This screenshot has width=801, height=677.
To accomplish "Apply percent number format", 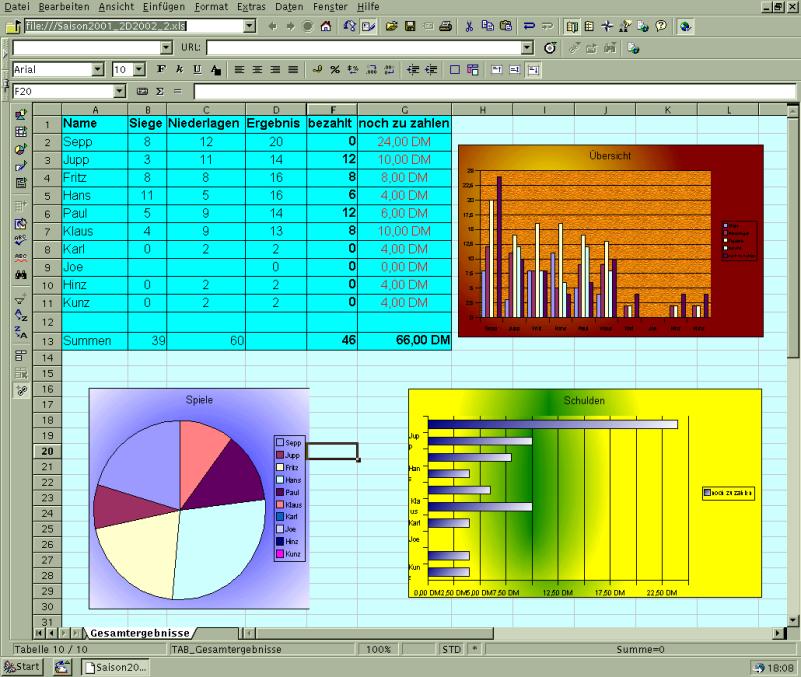I will click(335, 70).
